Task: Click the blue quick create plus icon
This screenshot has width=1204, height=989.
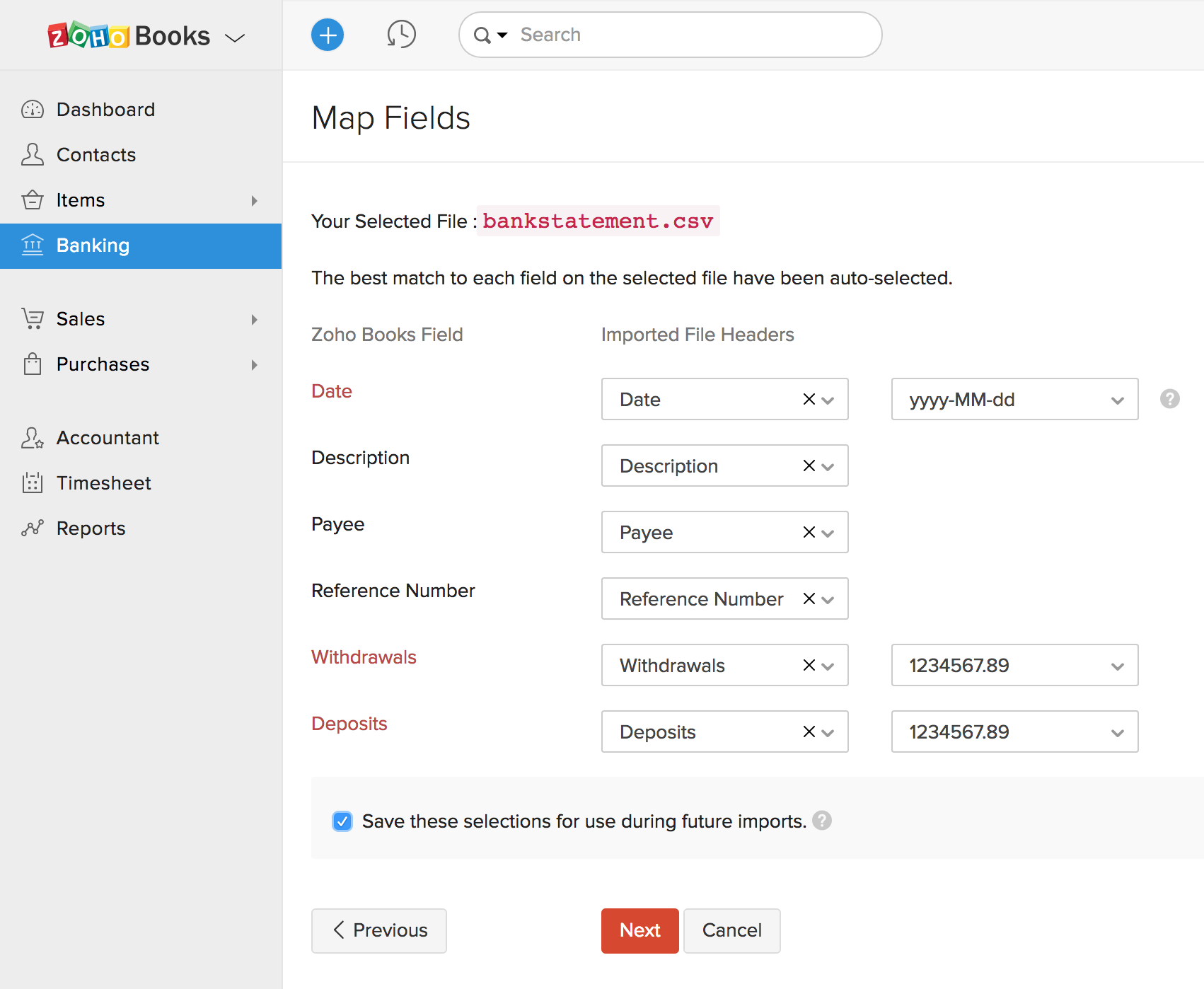Action: (x=328, y=35)
